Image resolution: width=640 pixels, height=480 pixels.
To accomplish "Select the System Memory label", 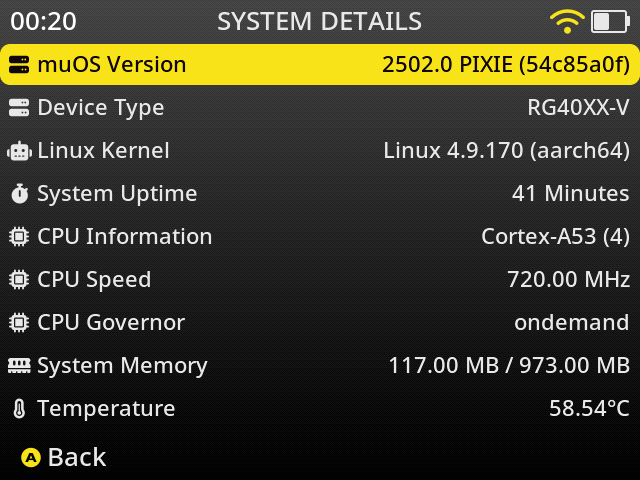I will click(122, 366).
